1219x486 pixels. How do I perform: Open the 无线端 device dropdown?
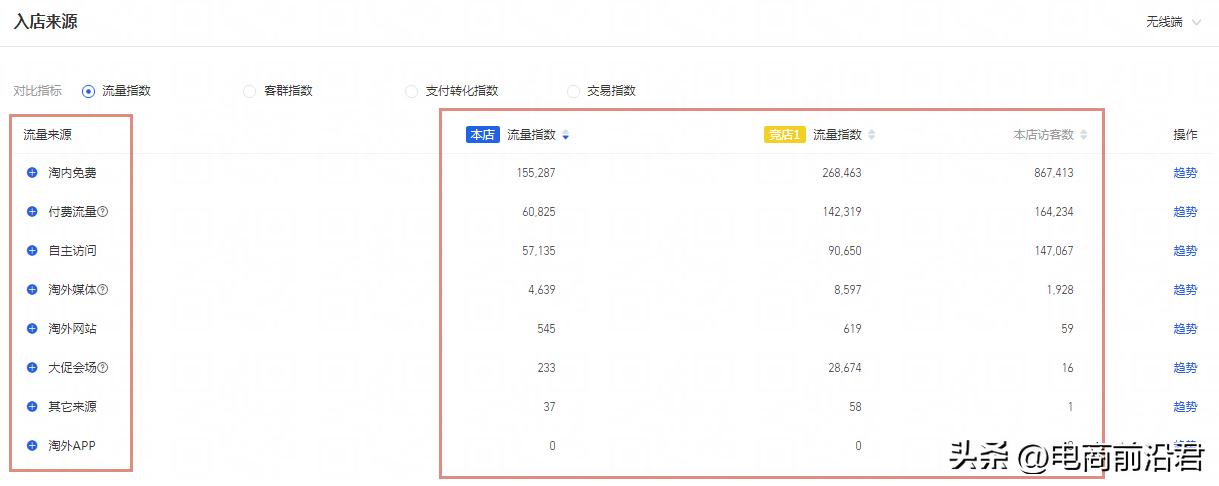coord(1173,22)
